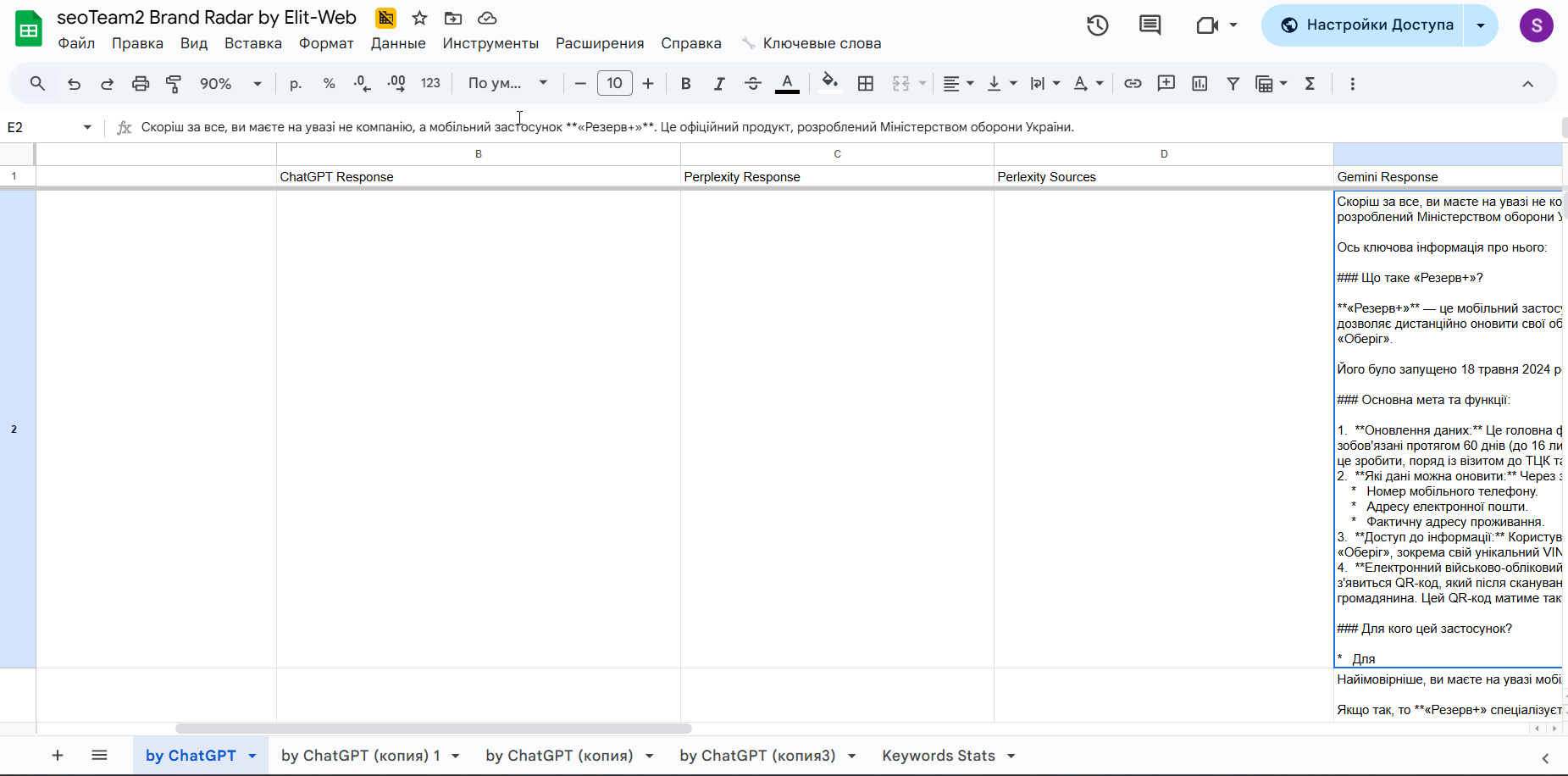Collapse the menus with chevron up
This screenshot has height=776, width=1568.
(x=1528, y=84)
